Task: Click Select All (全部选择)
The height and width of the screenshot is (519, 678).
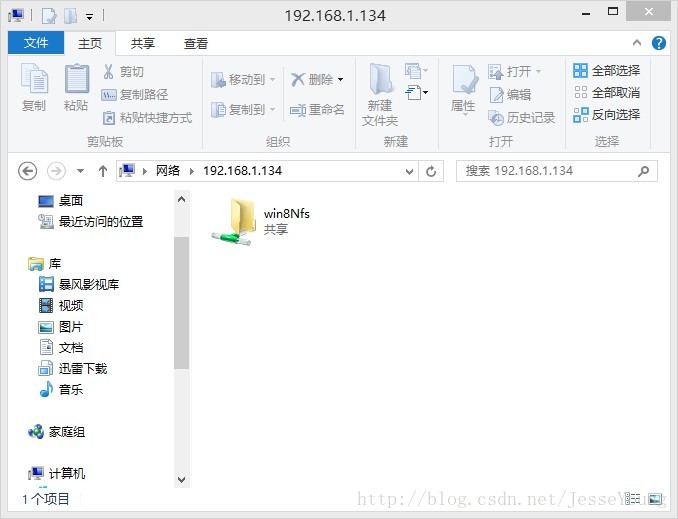Action: [x=606, y=70]
